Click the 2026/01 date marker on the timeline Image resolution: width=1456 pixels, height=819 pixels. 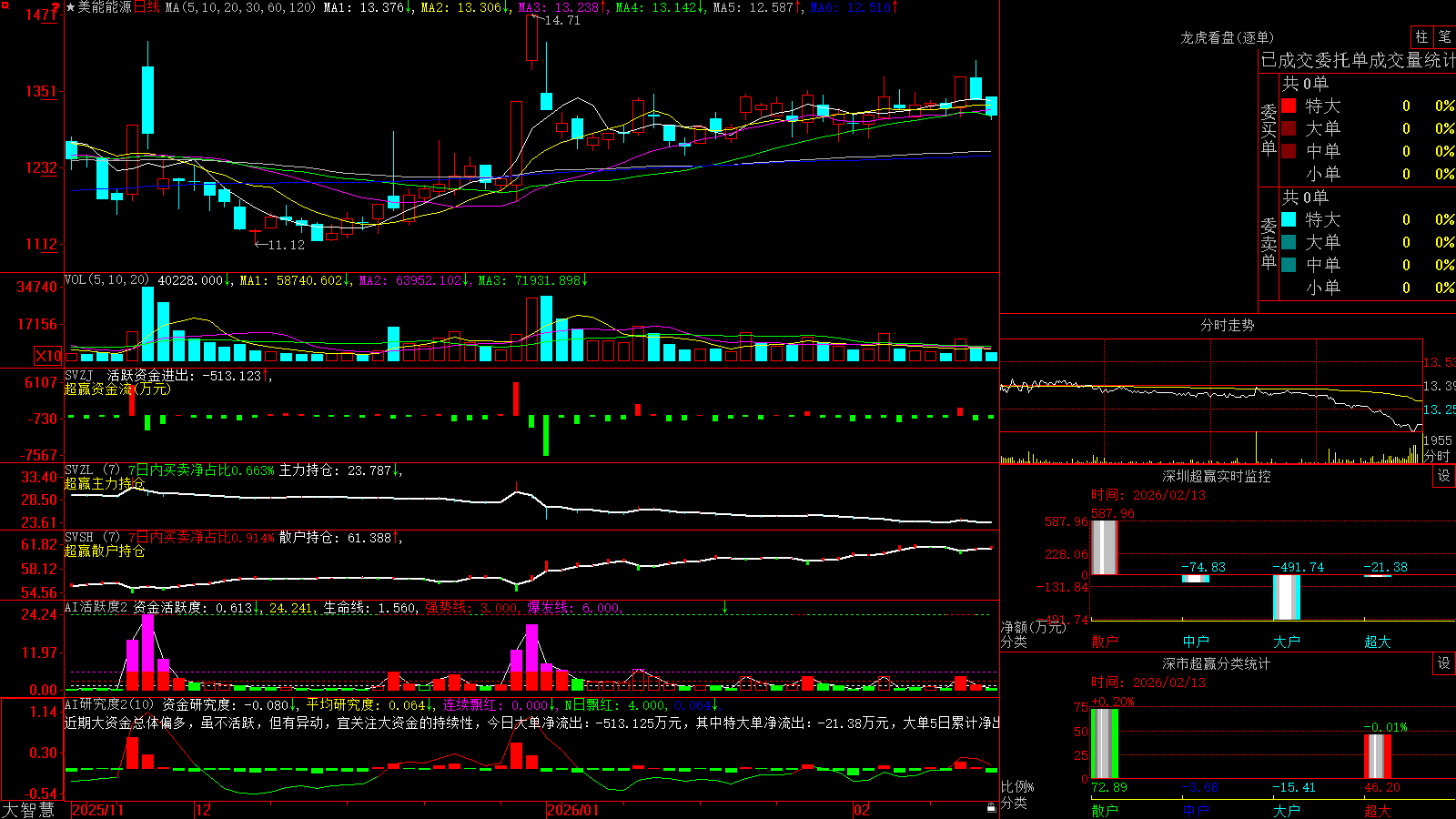573,810
